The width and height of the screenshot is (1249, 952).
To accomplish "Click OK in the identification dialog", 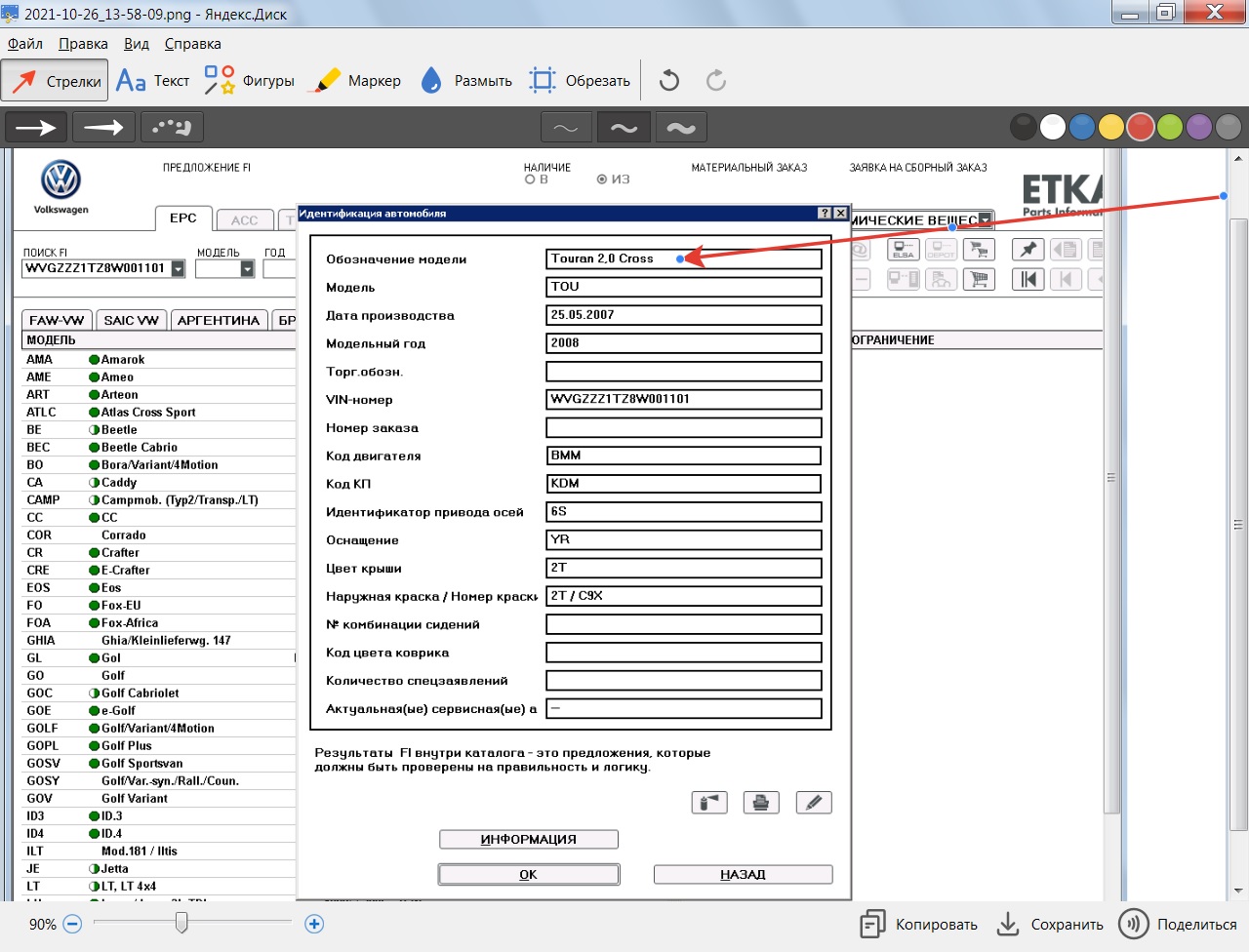I will (x=529, y=874).
